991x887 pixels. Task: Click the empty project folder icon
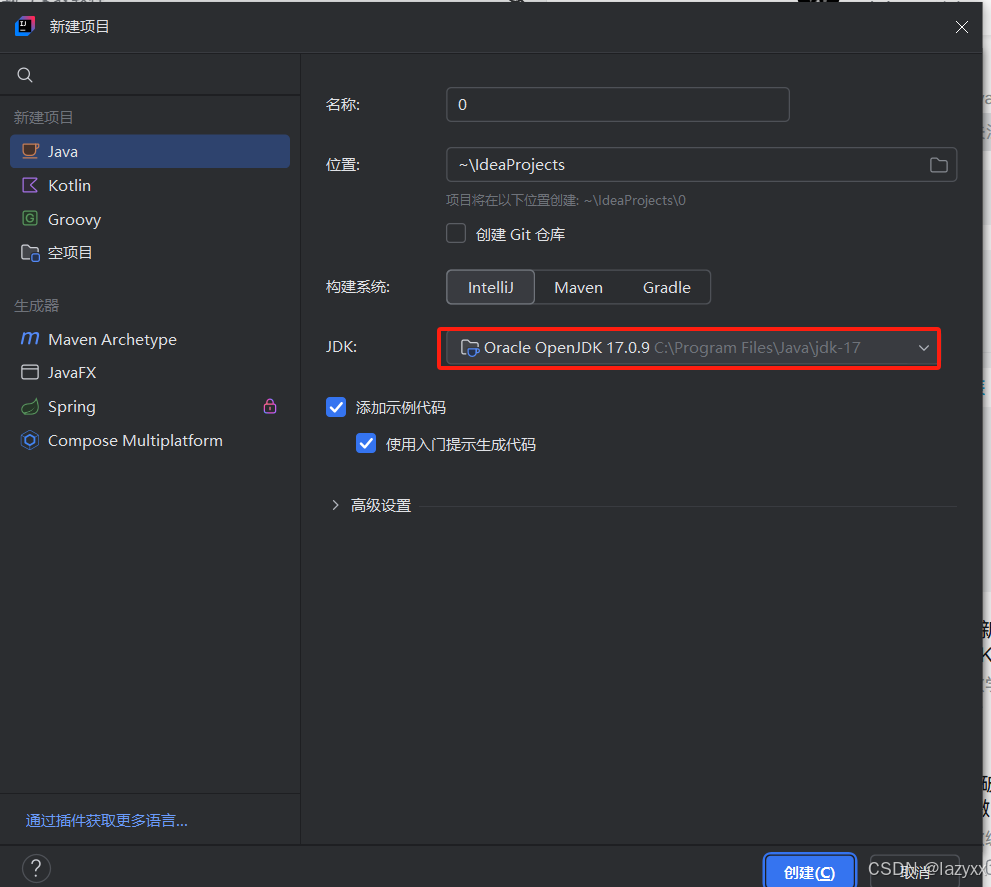[x=30, y=253]
